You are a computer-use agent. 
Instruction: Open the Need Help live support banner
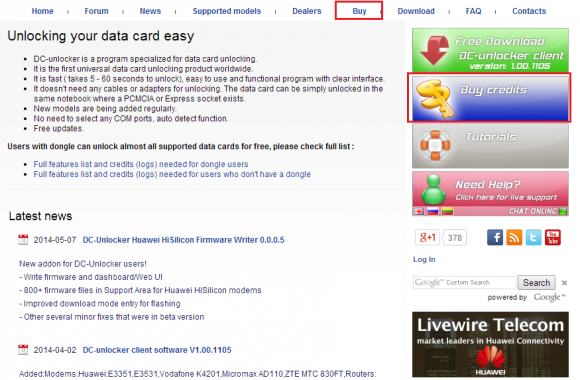490,193
